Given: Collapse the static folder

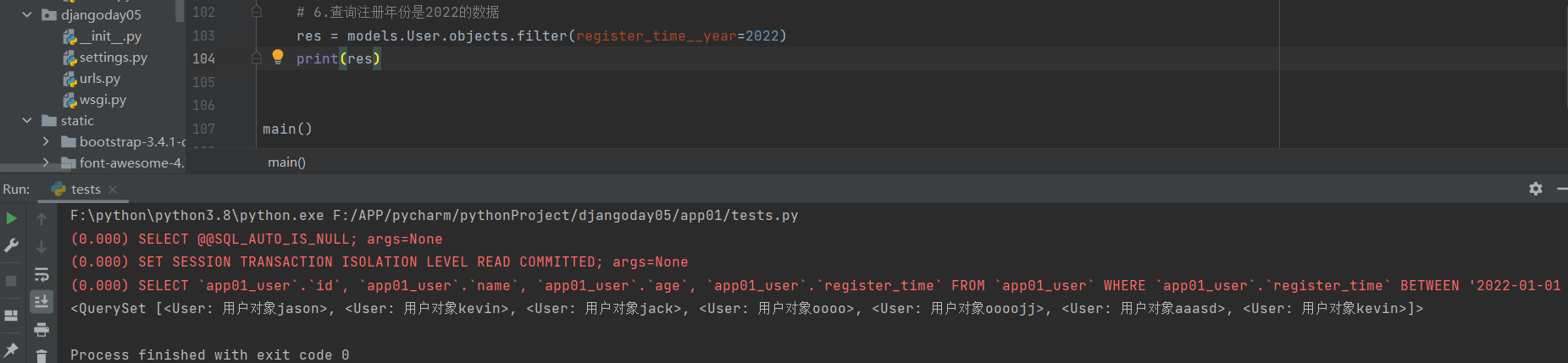Looking at the screenshot, I should (27, 120).
